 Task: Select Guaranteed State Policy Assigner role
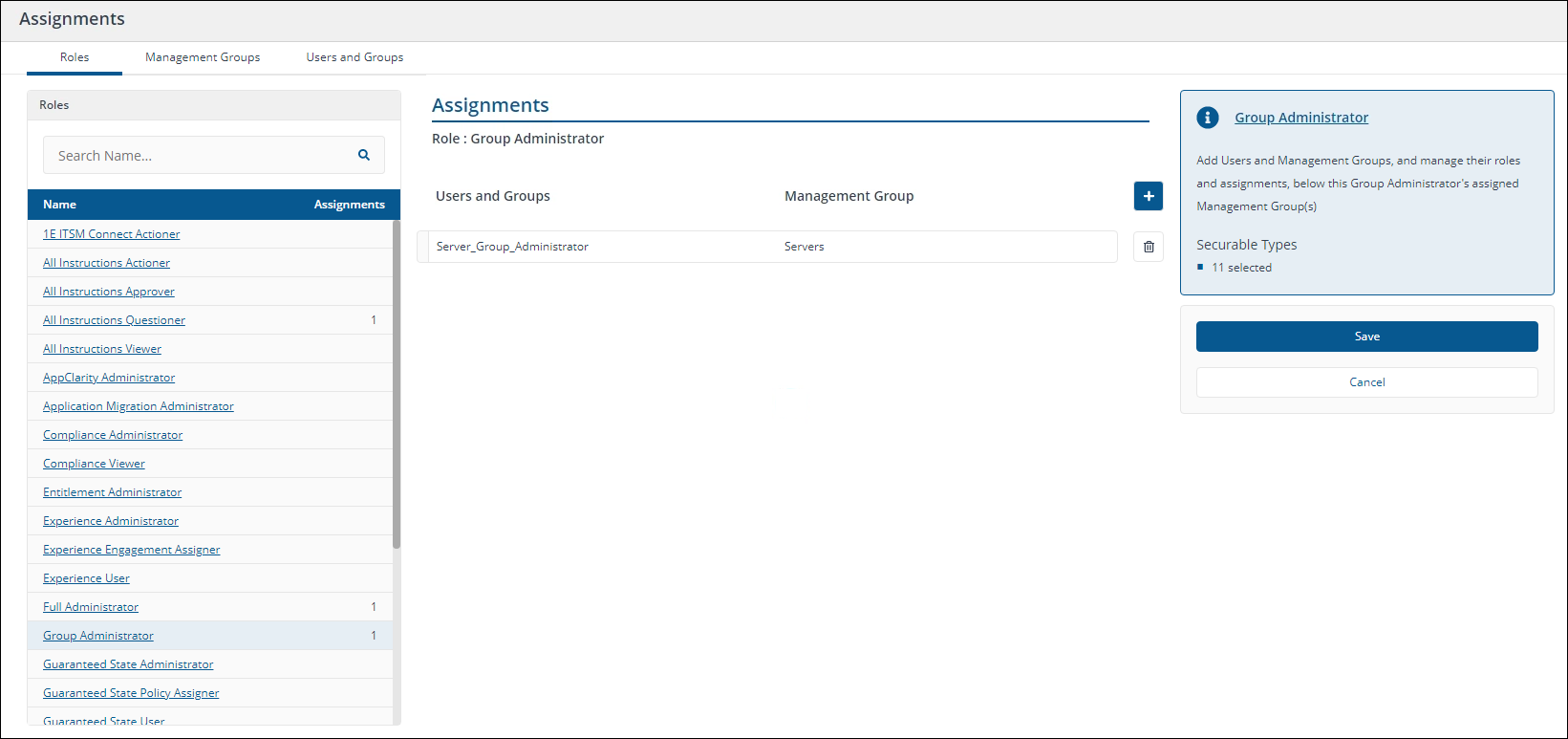coord(131,693)
